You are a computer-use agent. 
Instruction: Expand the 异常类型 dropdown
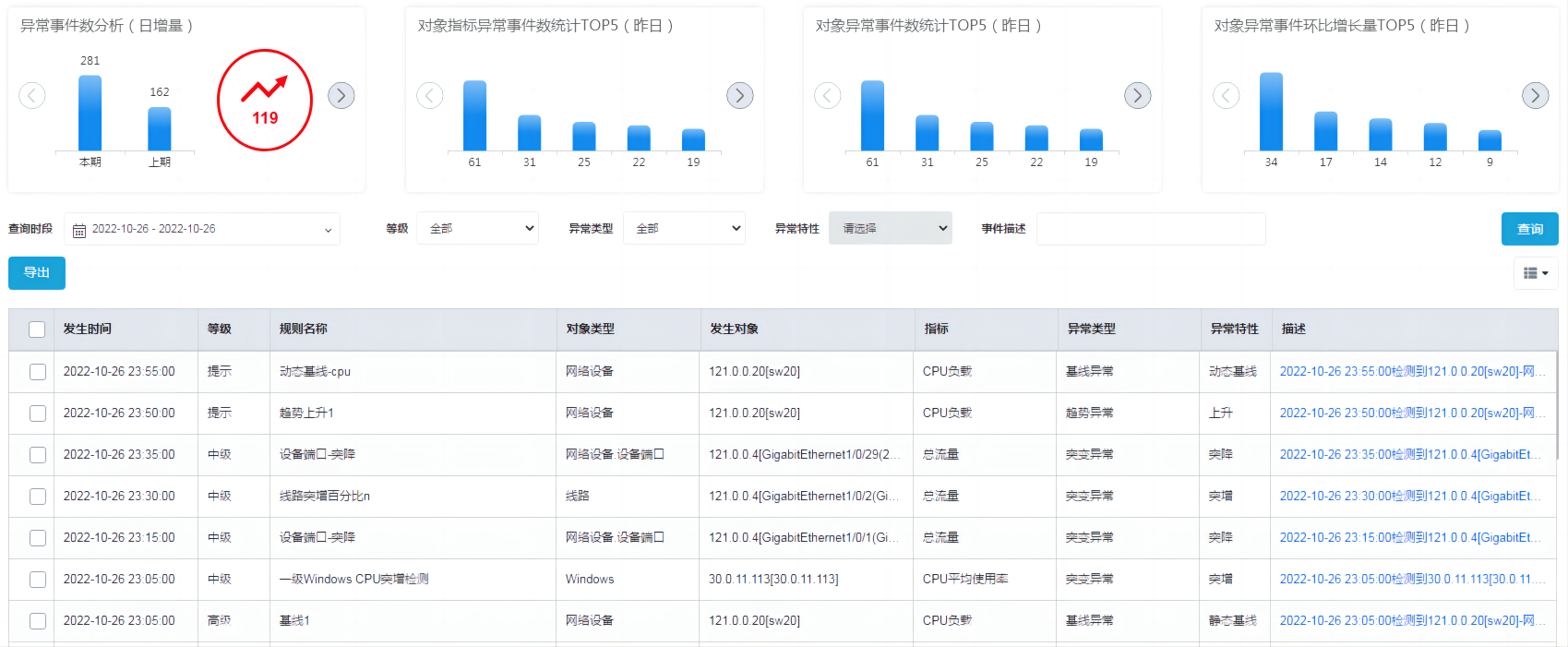684,228
